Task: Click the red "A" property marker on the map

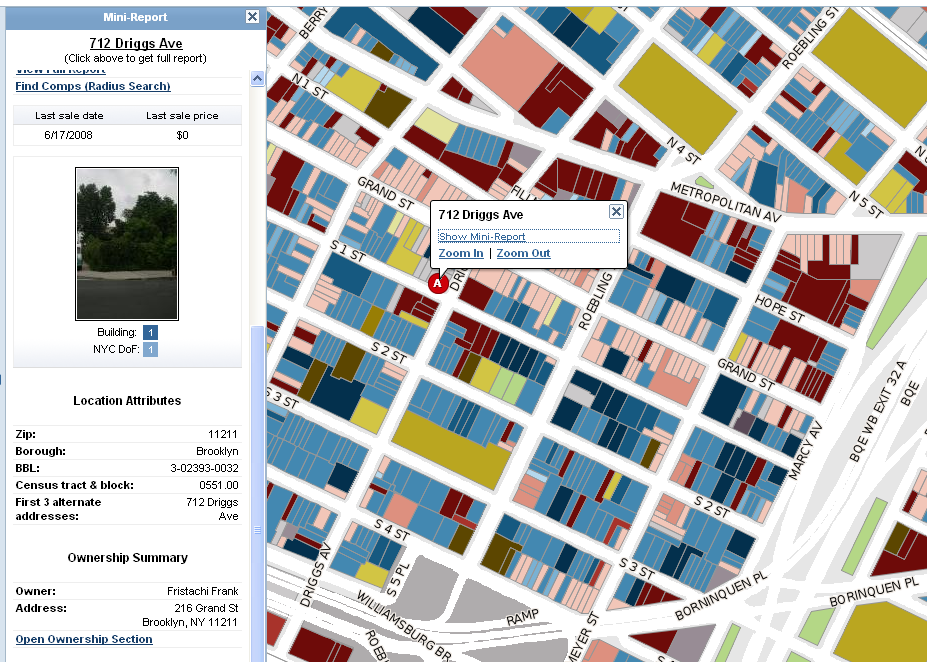Action: pos(437,284)
